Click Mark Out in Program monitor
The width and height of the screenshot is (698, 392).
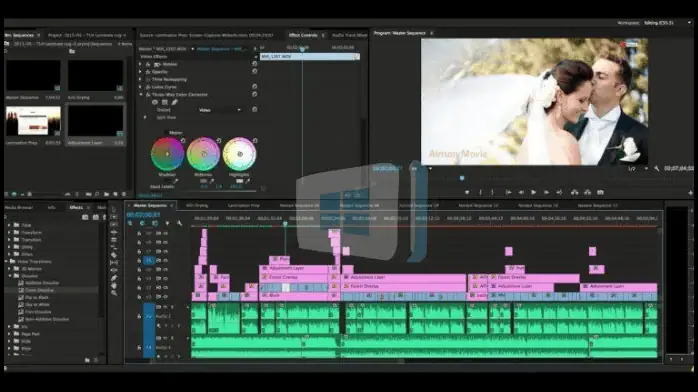(x=492, y=192)
